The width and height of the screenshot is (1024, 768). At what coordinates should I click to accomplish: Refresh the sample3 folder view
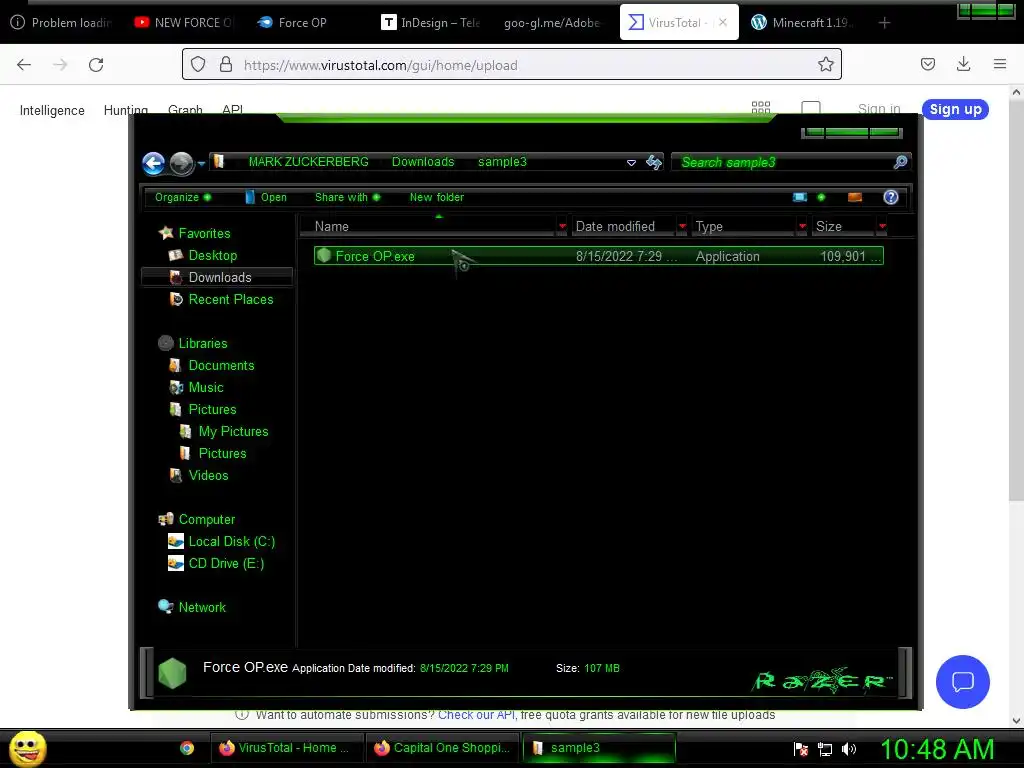654,163
